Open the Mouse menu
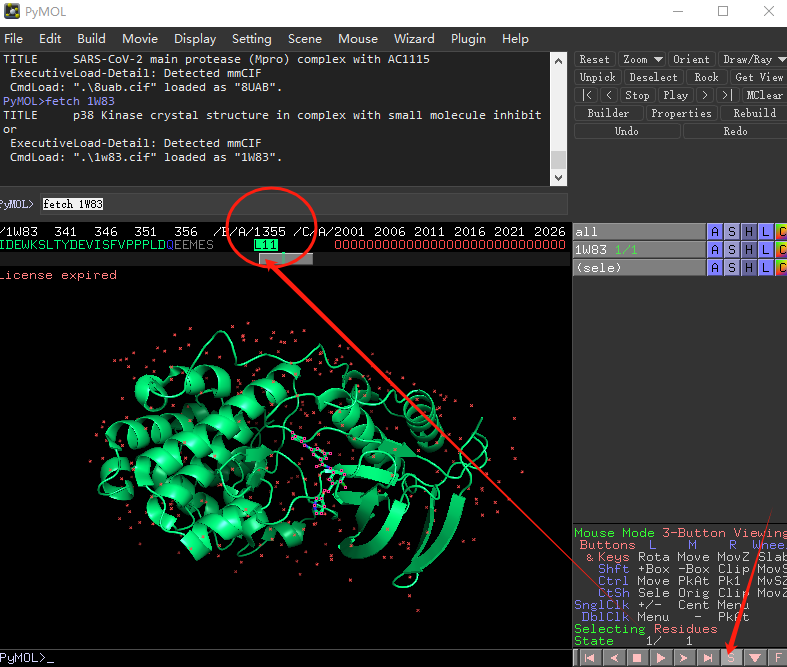This screenshot has height=667, width=787. (358, 39)
